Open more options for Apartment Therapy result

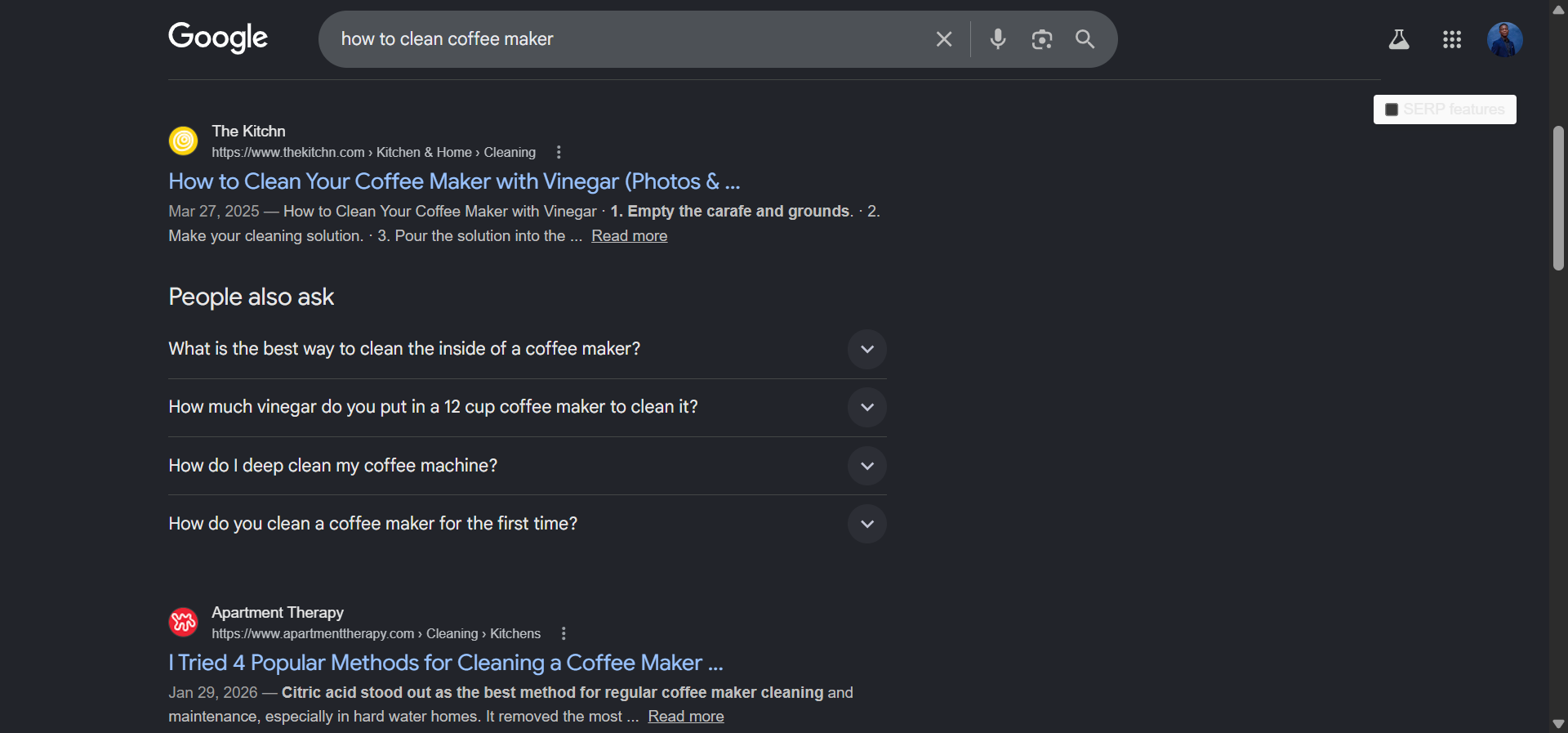click(x=563, y=633)
